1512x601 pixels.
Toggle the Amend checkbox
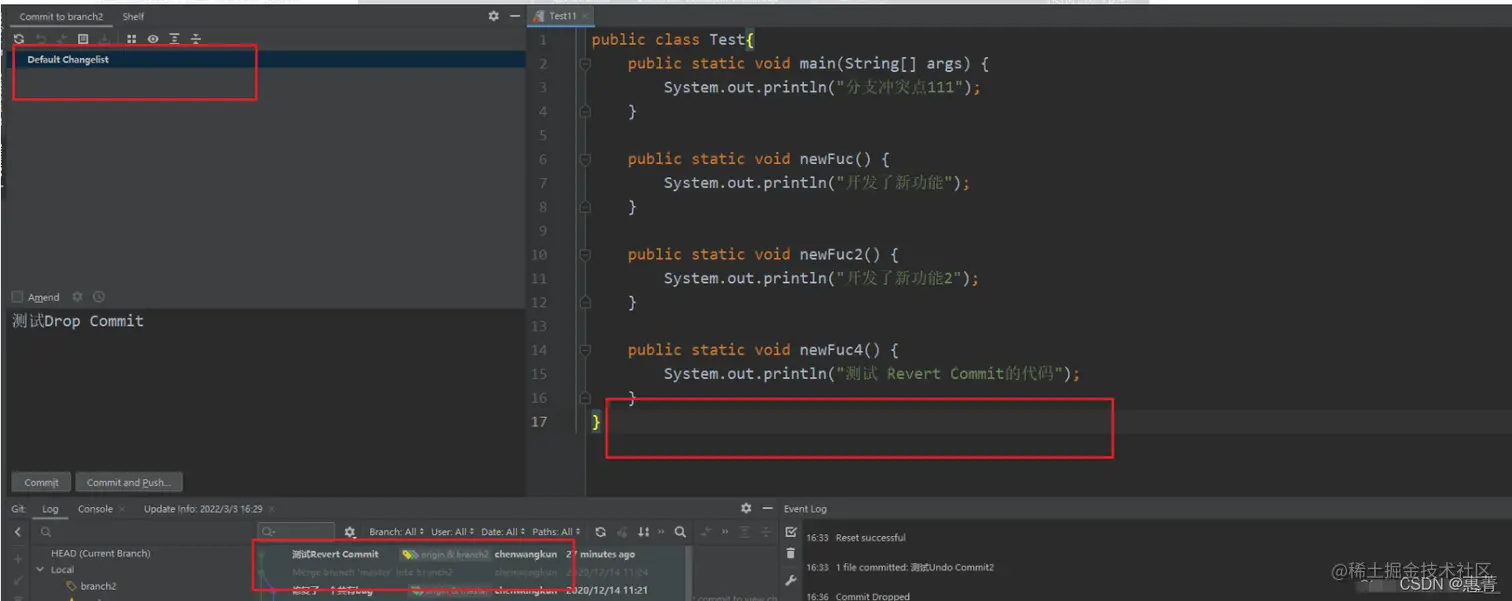17,297
